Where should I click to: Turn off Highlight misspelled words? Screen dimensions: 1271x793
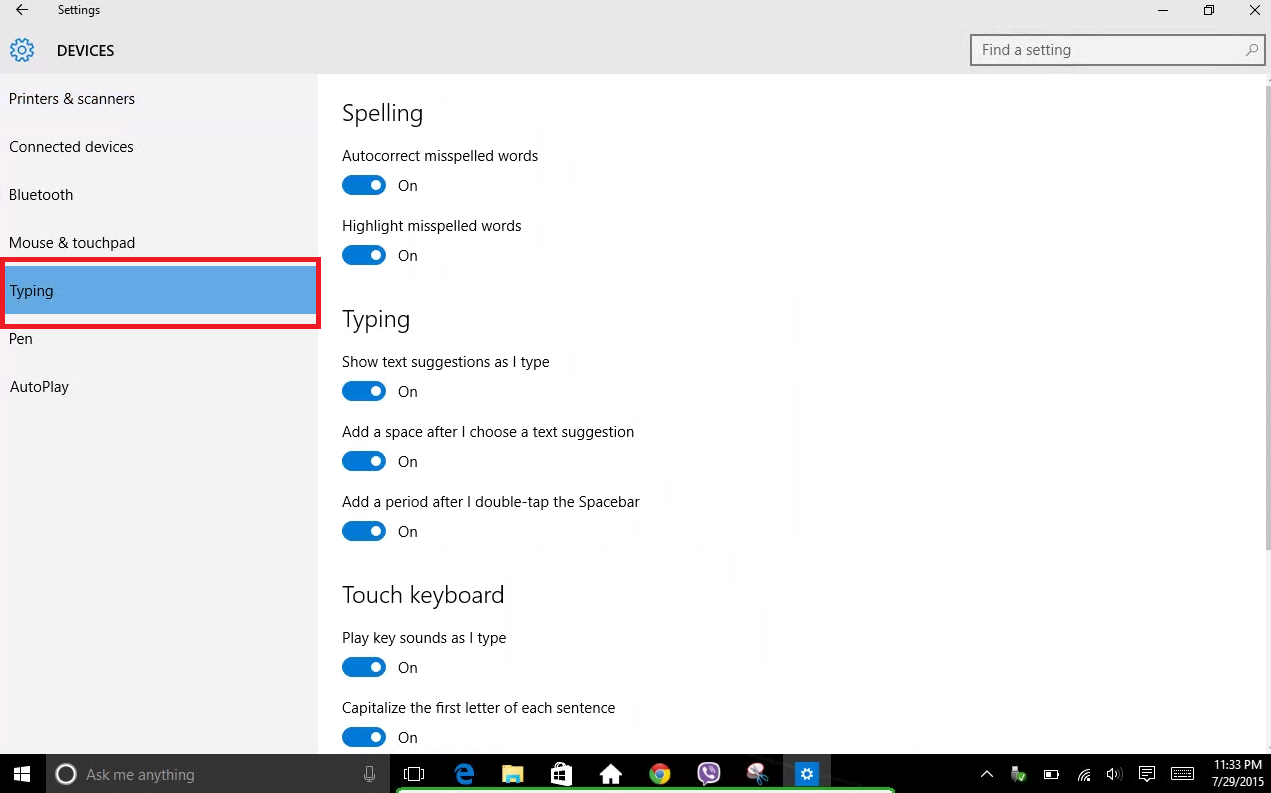[x=364, y=255]
